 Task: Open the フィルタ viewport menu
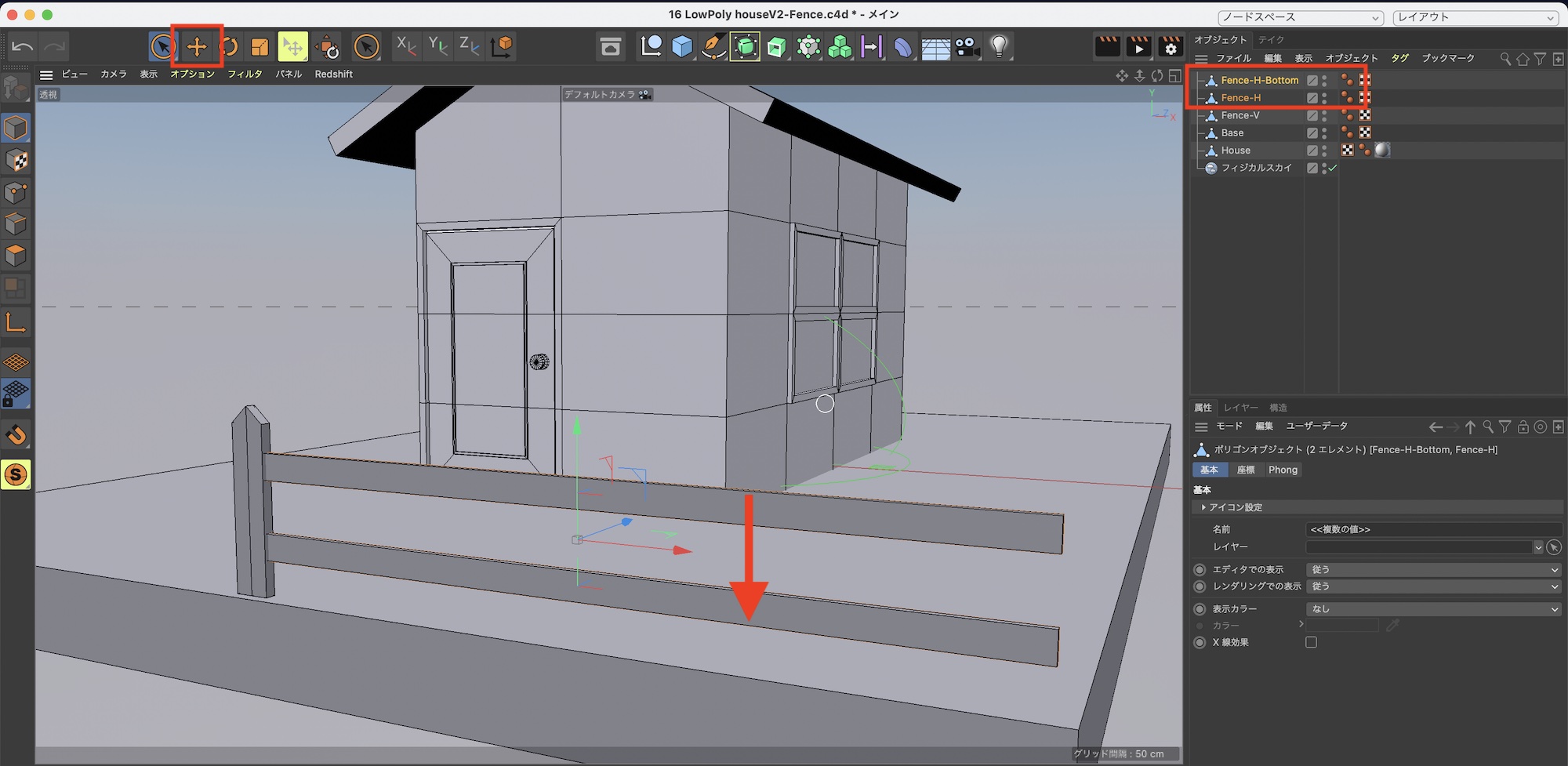pyautogui.click(x=245, y=74)
